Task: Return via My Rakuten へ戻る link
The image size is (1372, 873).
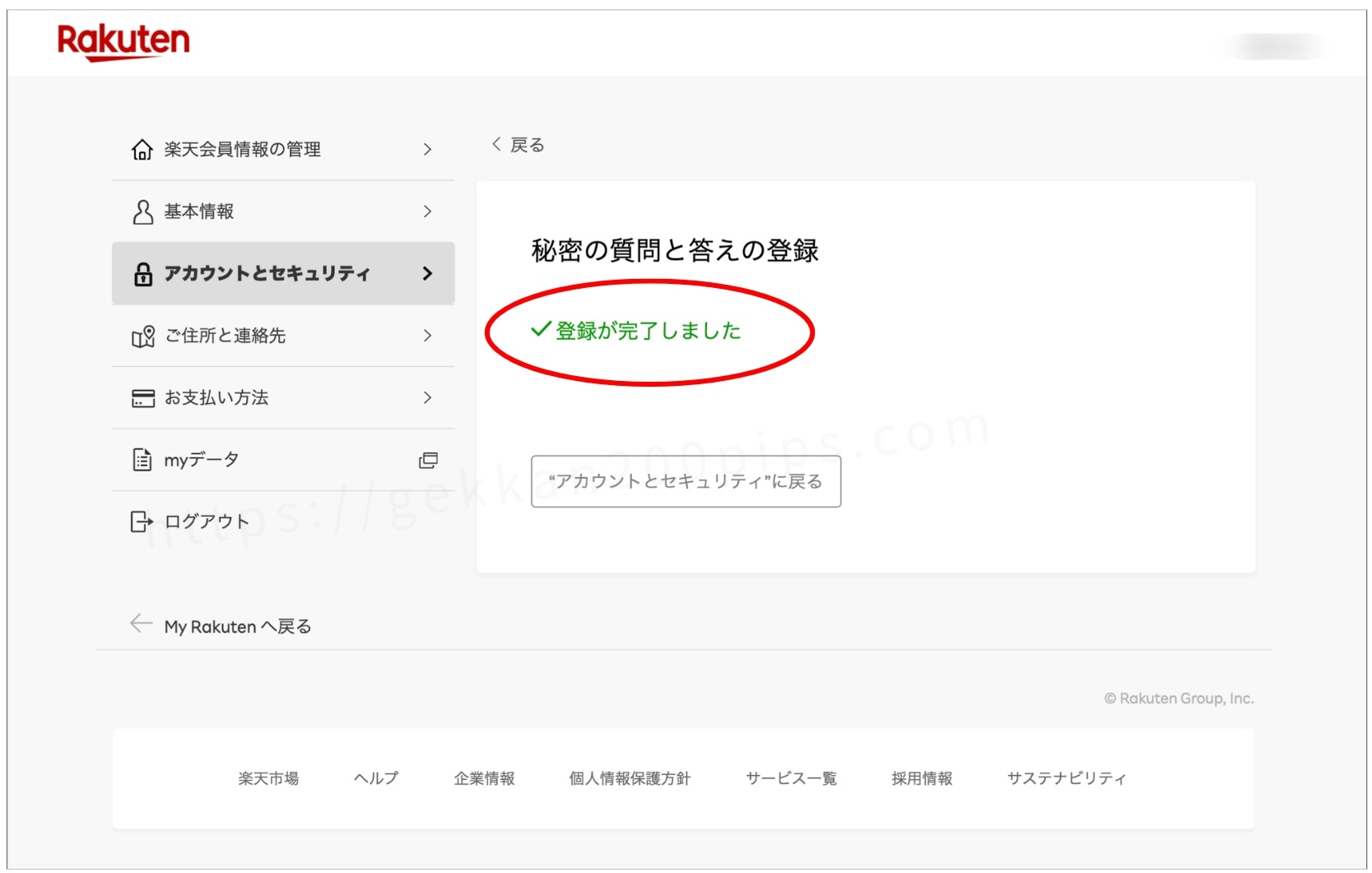Action: 237,627
